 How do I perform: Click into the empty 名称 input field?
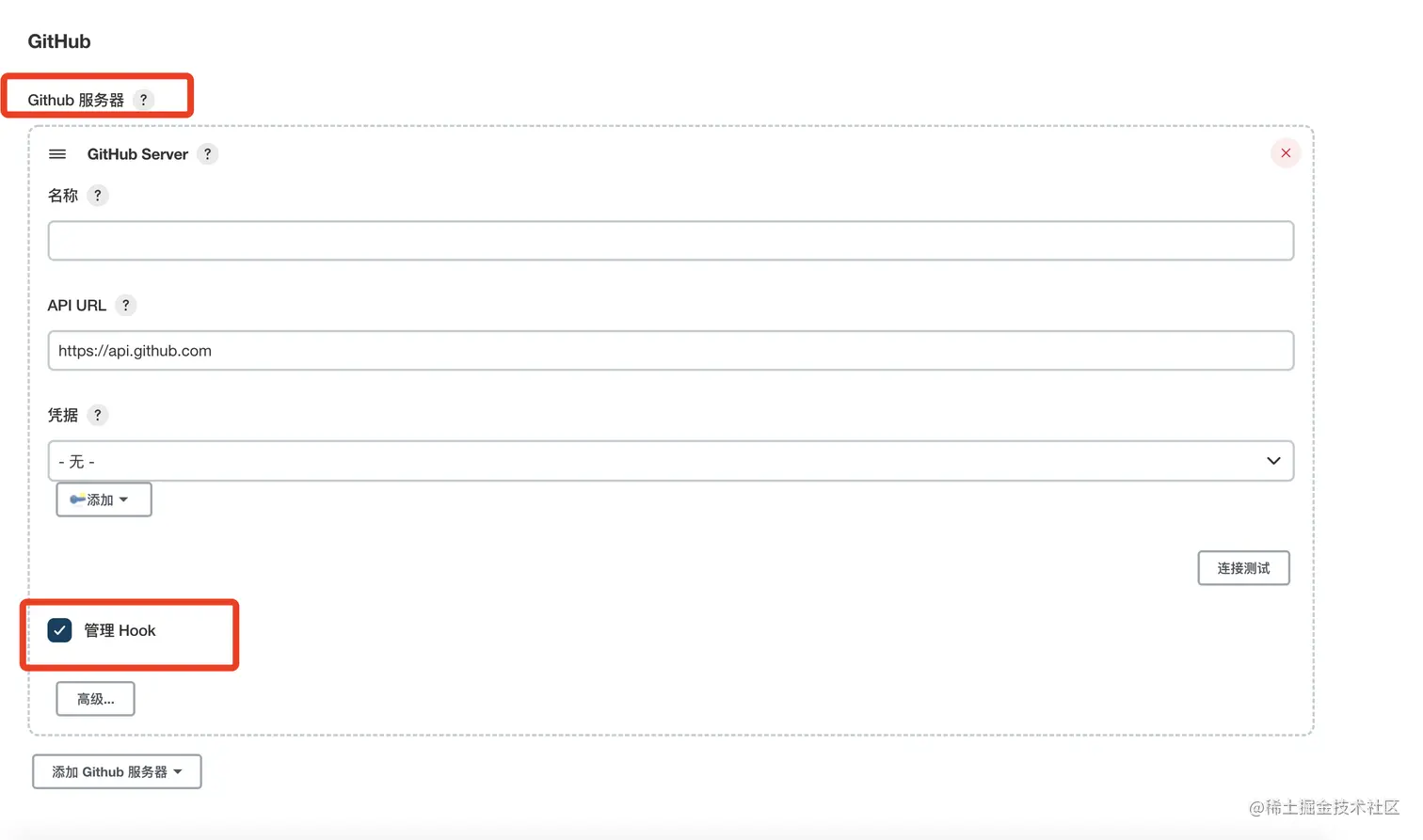point(670,241)
